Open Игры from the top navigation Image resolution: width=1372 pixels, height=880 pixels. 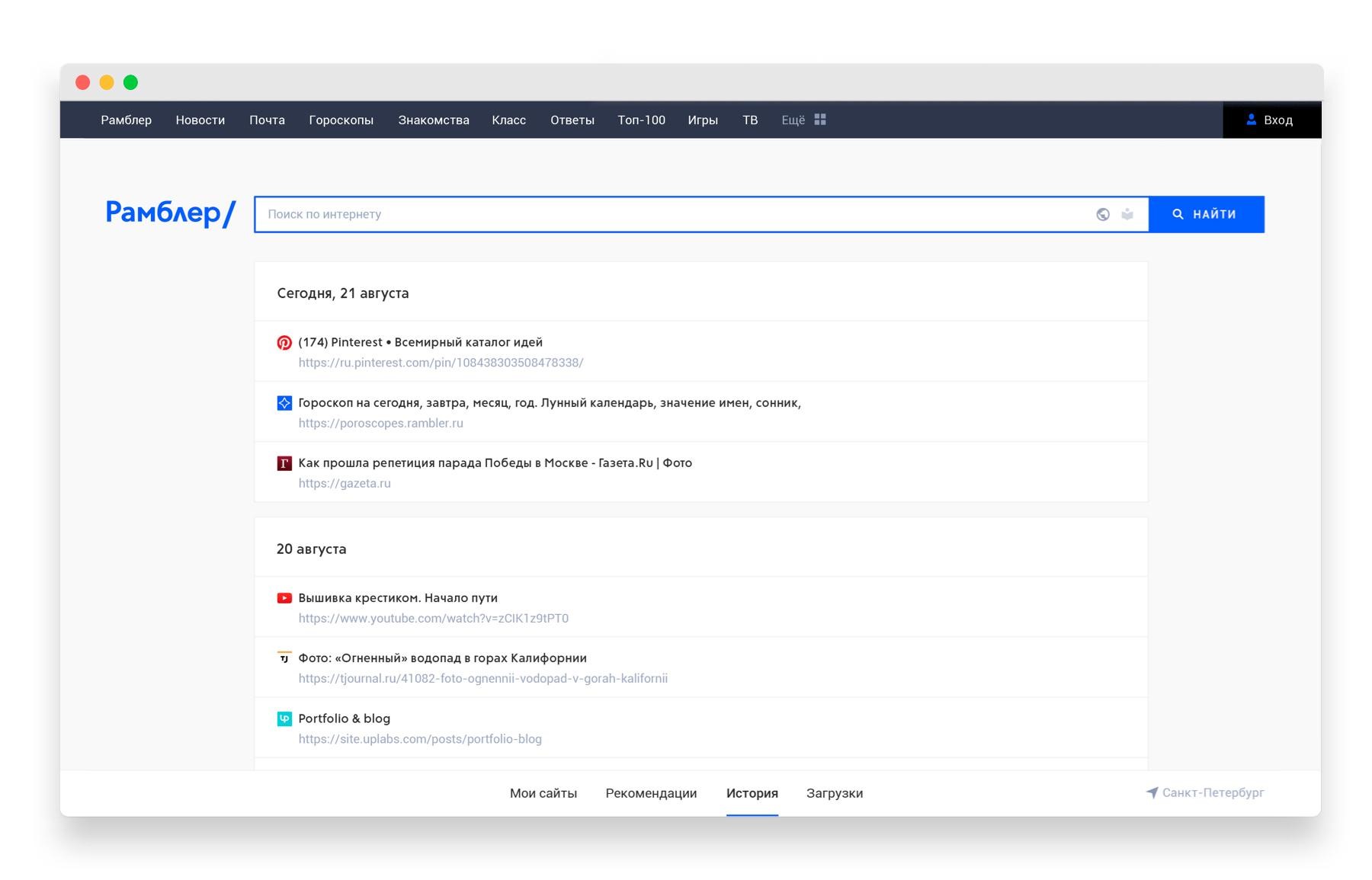pos(703,120)
